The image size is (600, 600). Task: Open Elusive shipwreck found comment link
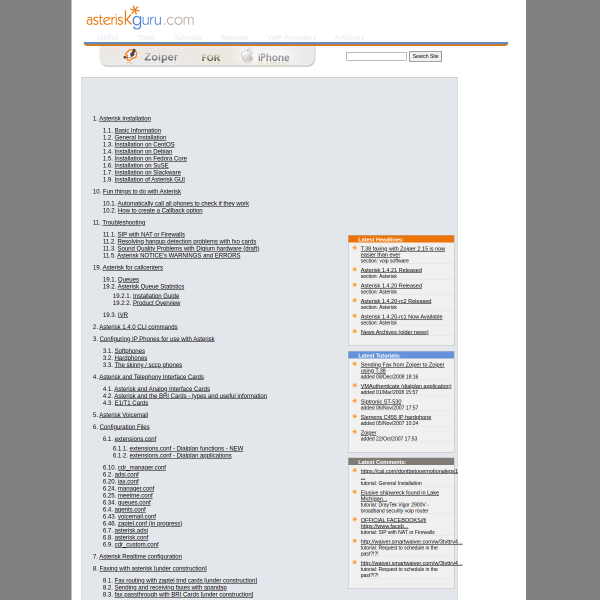(x=400, y=496)
